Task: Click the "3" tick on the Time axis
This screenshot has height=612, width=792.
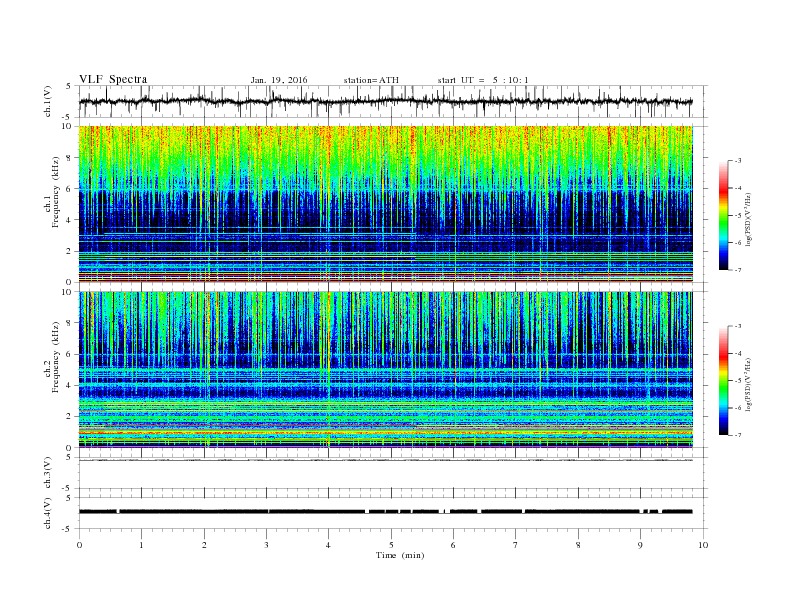Action: (x=266, y=545)
